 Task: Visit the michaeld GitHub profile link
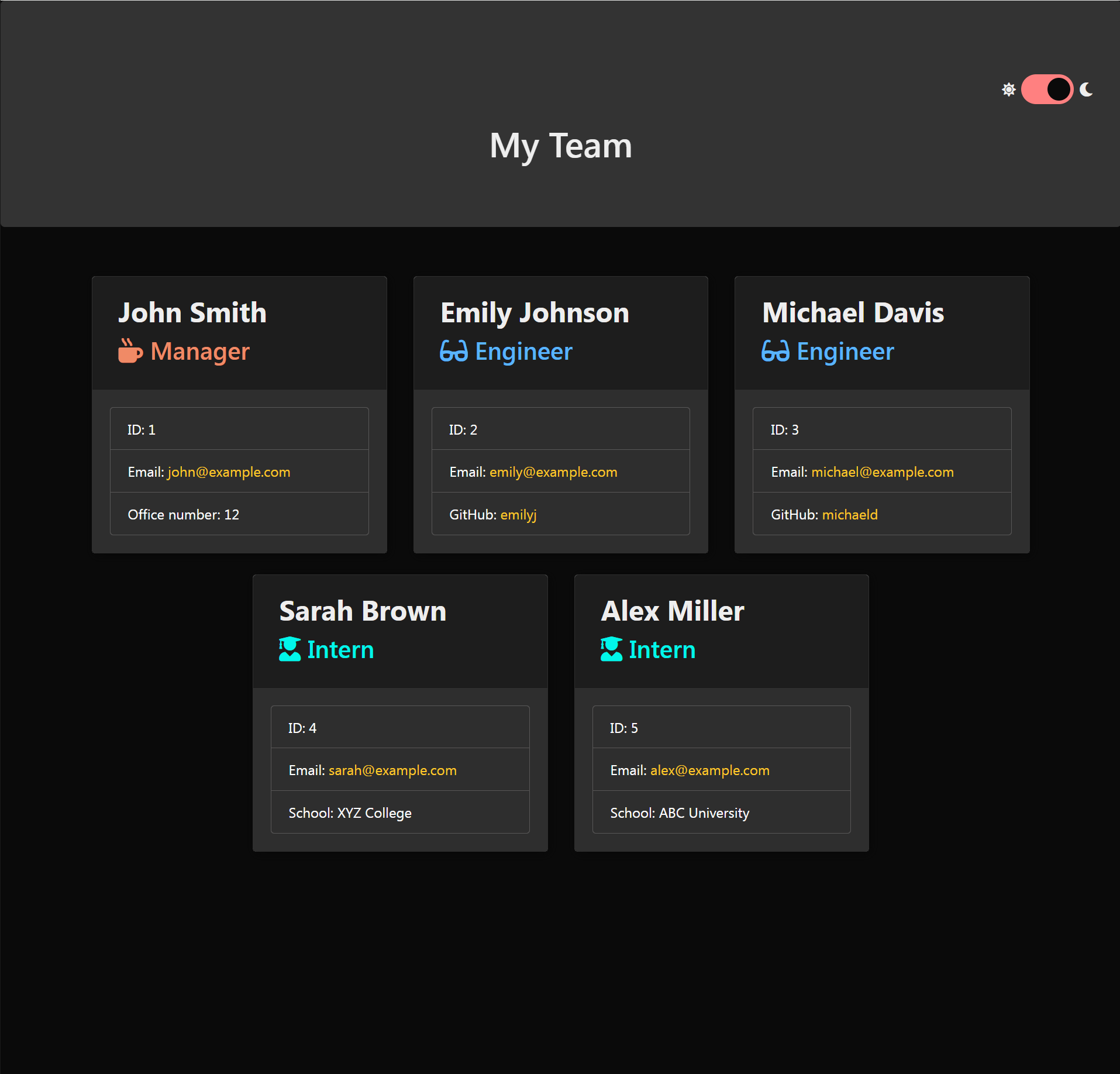[850, 515]
